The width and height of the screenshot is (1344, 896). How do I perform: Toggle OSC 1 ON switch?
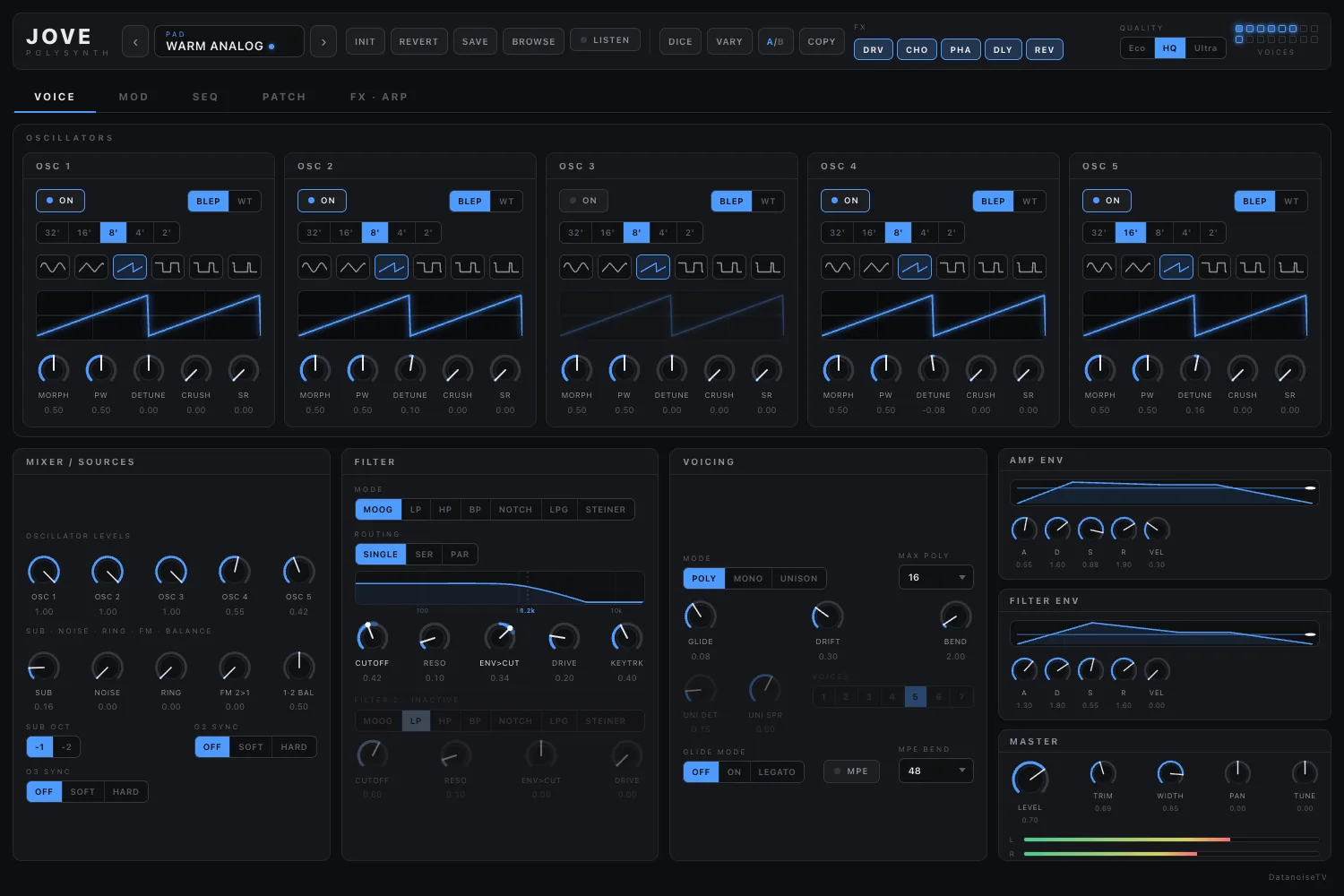[60, 201]
